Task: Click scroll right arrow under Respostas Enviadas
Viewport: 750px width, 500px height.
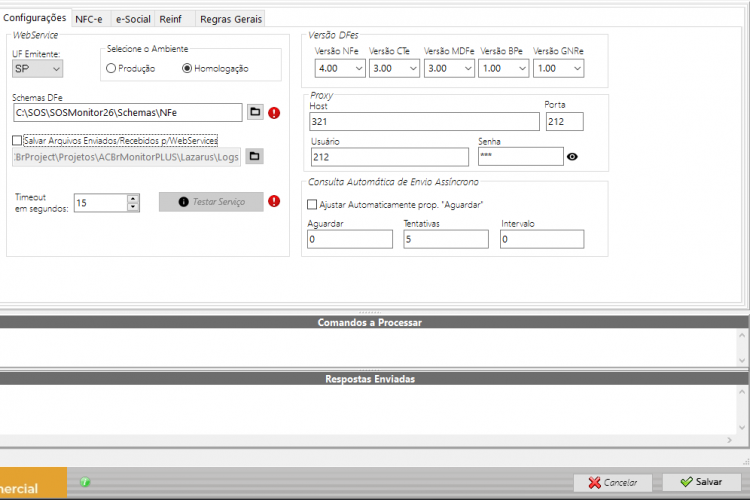Action: pyautogui.click(x=729, y=440)
